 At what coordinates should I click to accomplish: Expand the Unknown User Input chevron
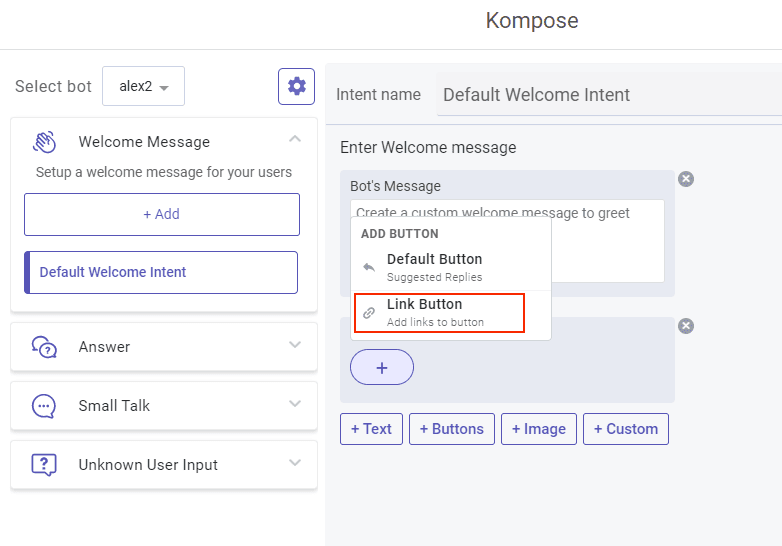[x=295, y=462]
